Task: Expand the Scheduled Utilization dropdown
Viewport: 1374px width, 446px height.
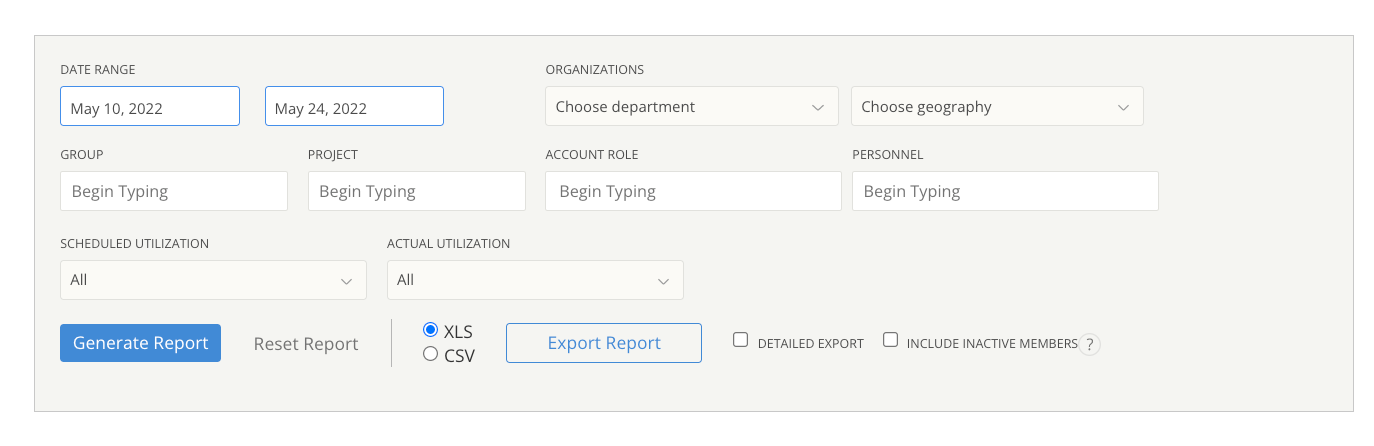Action: [x=213, y=280]
